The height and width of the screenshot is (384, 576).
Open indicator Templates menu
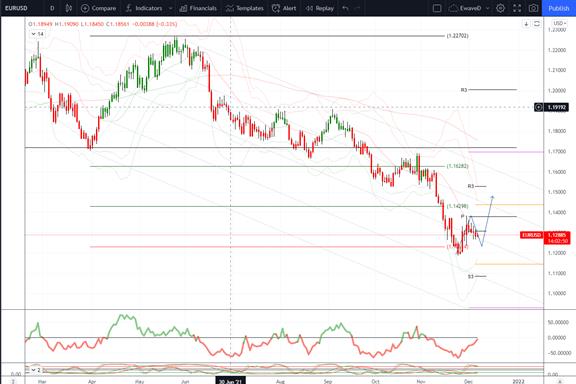click(245, 8)
